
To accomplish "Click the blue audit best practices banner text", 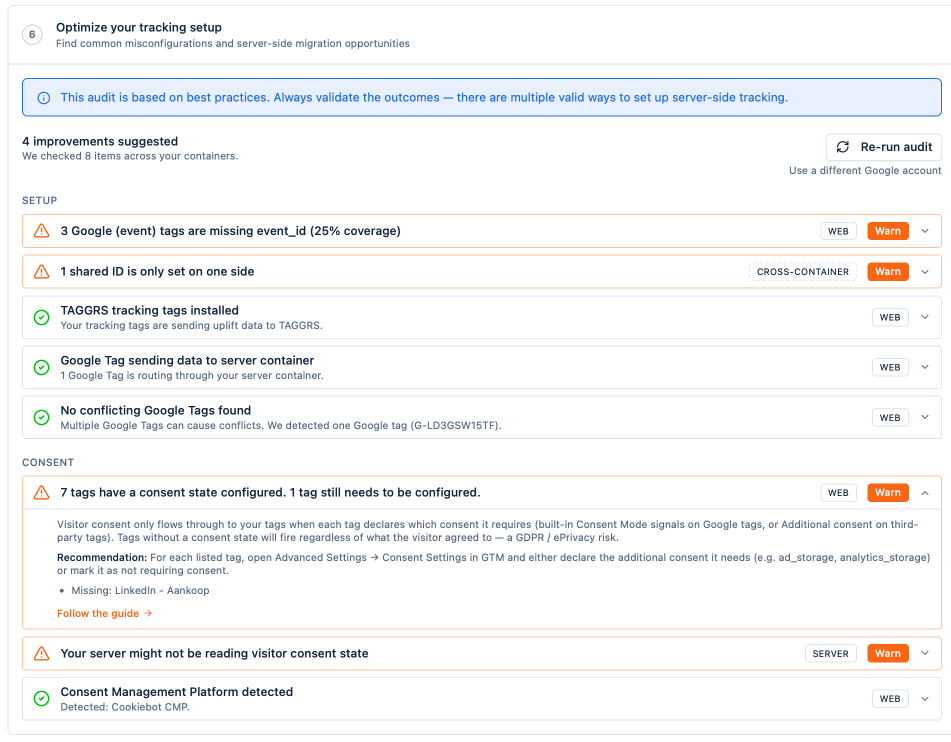I will tap(424, 98).
